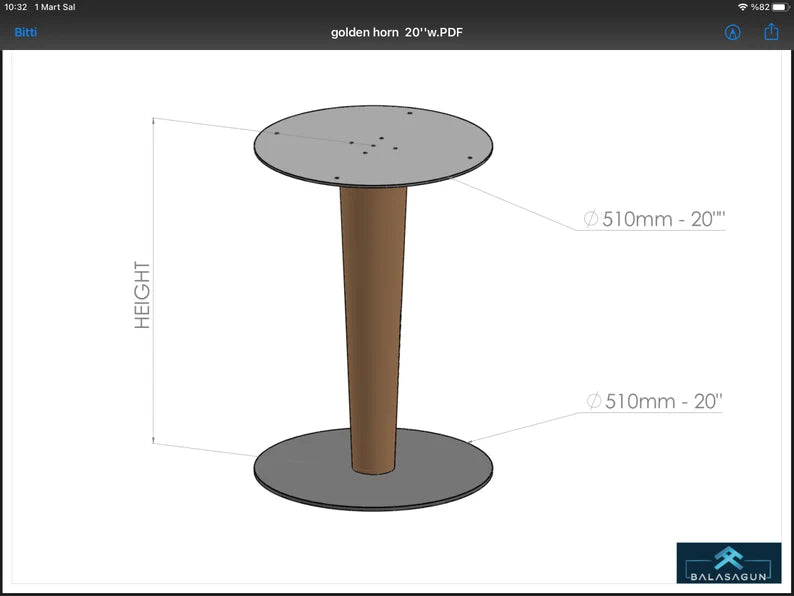This screenshot has height=596, width=794.
Task: Click the diameter symbol beside the upper 510mm label
Action: click(x=591, y=219)
